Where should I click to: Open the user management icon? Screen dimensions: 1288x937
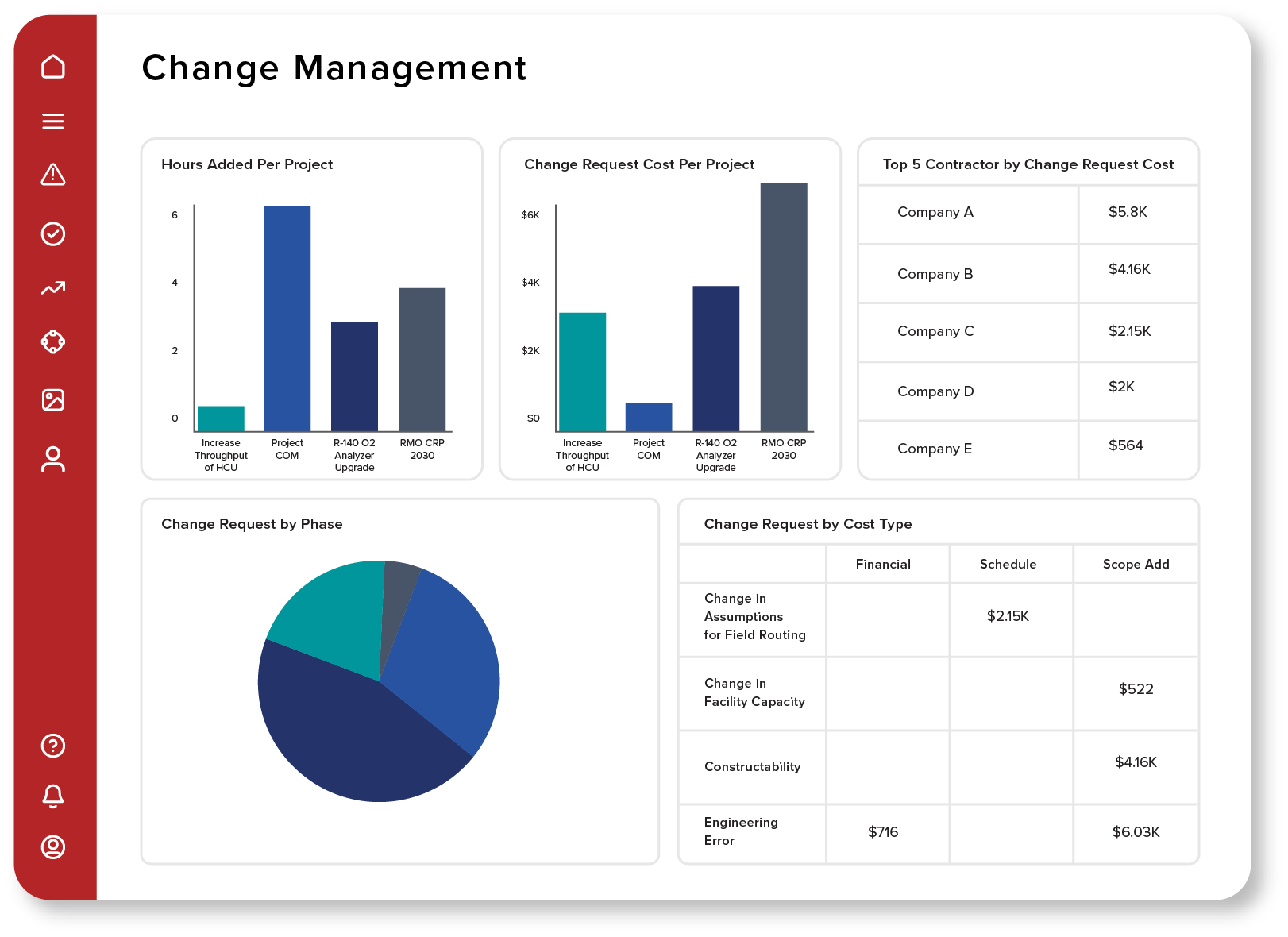pyautogui.click(x=53, y=456)
